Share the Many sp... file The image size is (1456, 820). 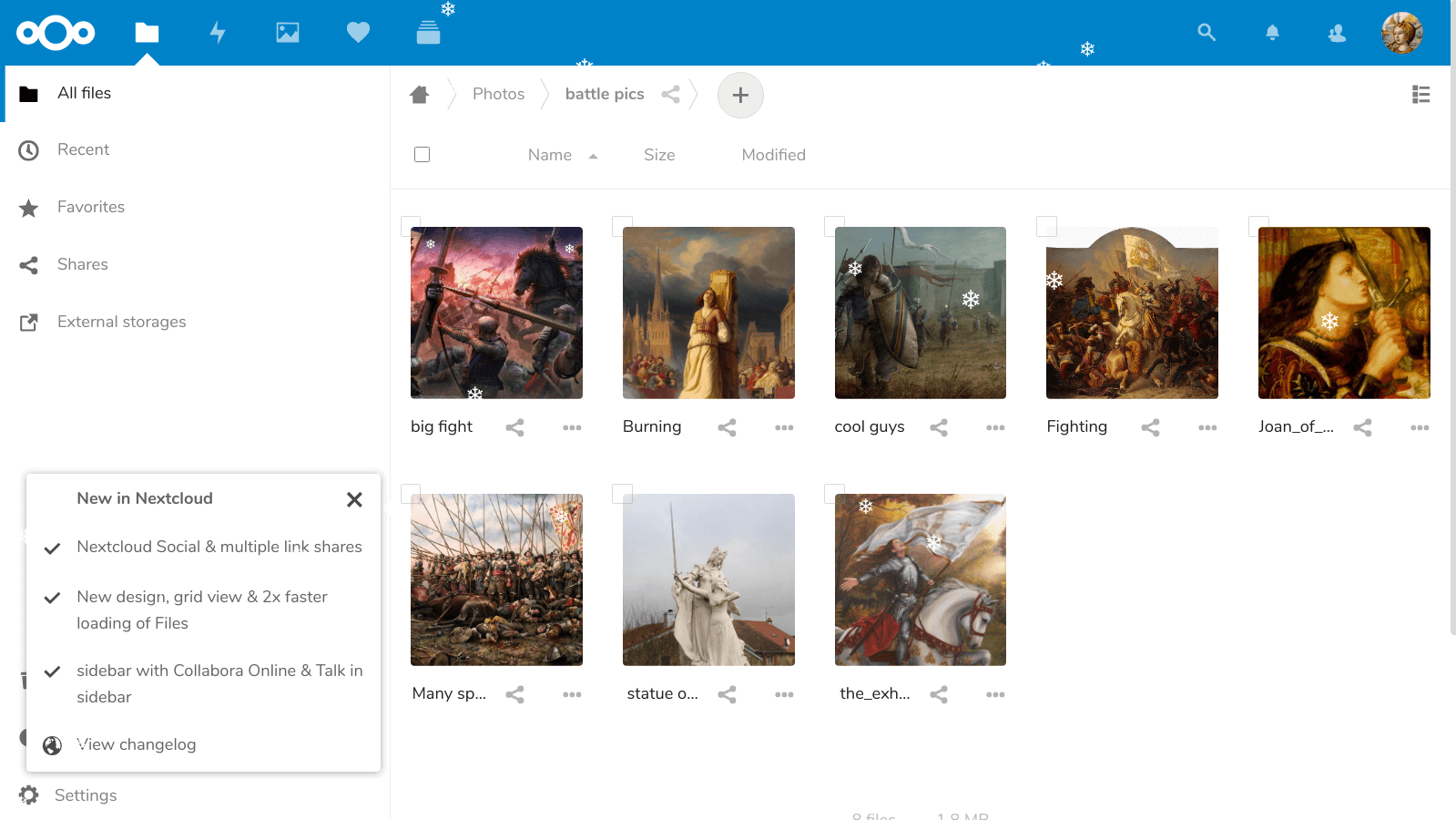[x=514, y=694]
